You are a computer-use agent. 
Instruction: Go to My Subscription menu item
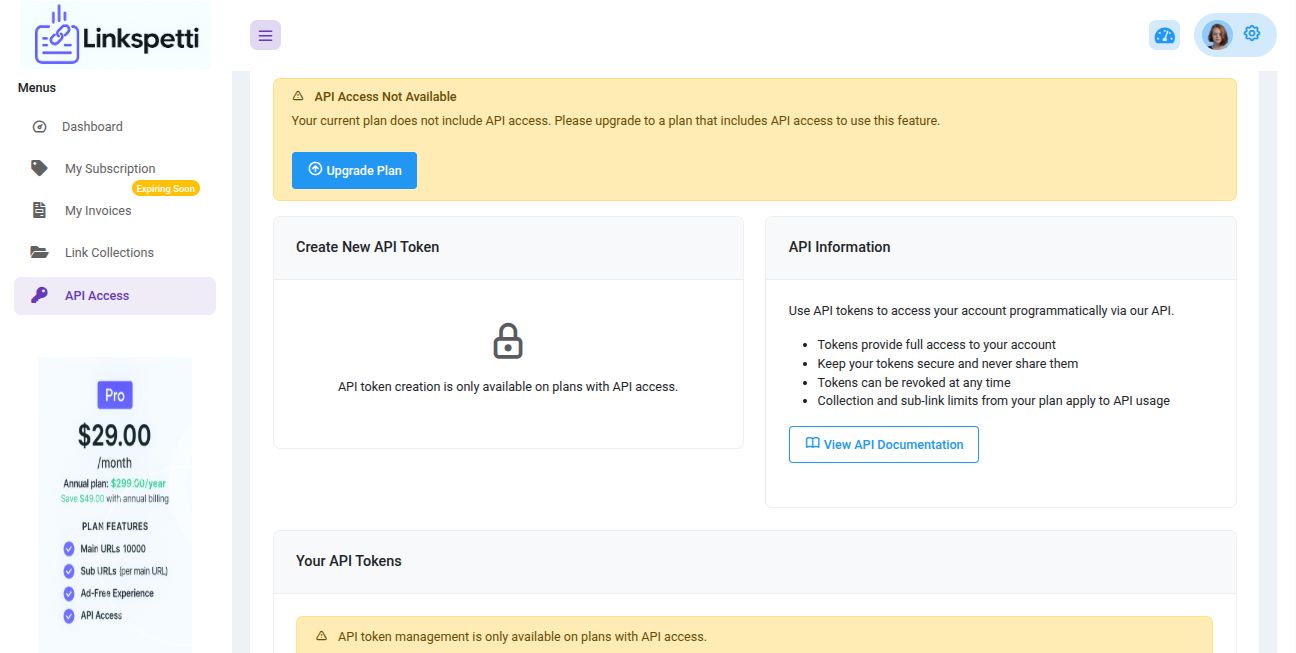(110, 169)
